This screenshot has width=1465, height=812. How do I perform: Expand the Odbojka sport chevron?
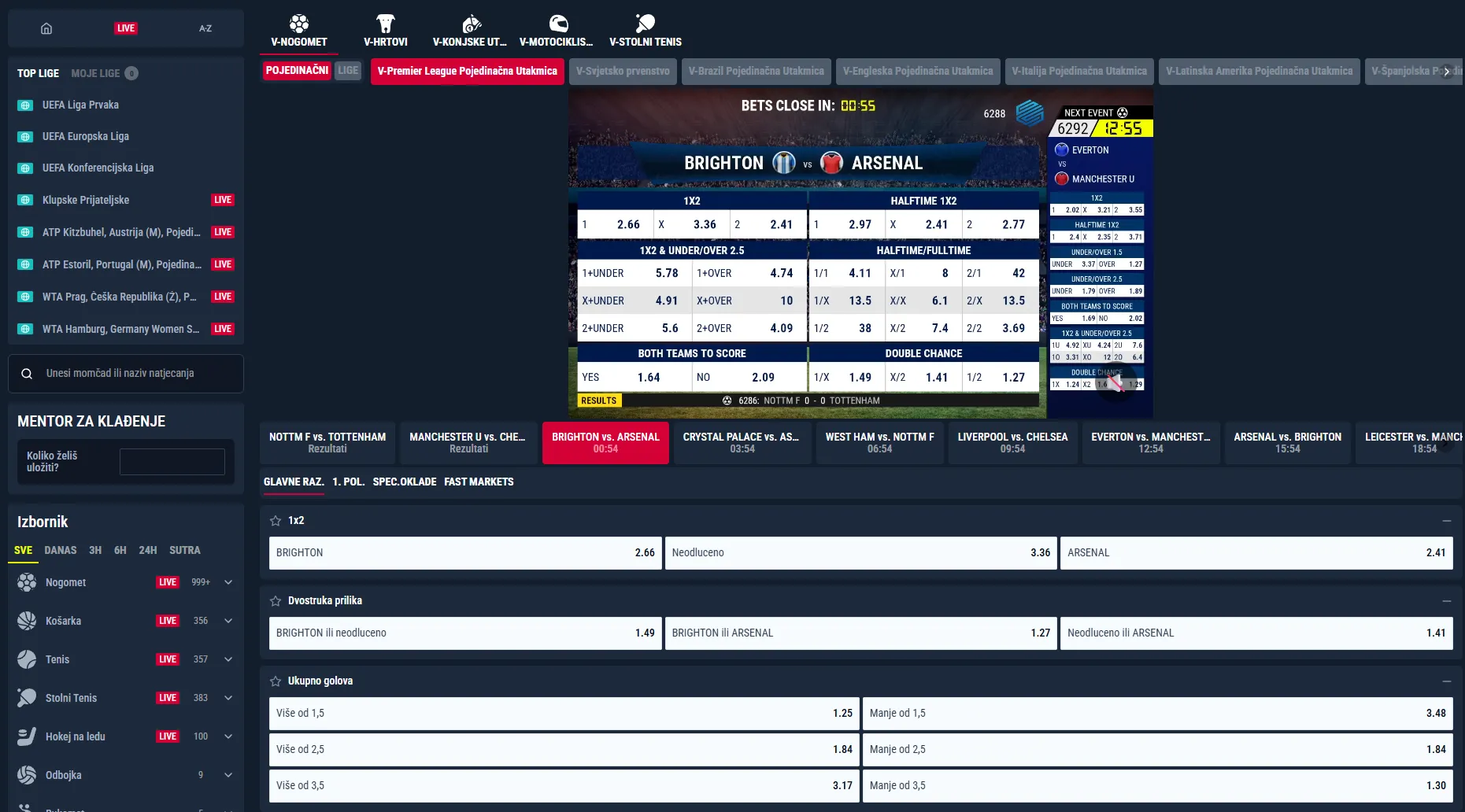click(228, 775)
